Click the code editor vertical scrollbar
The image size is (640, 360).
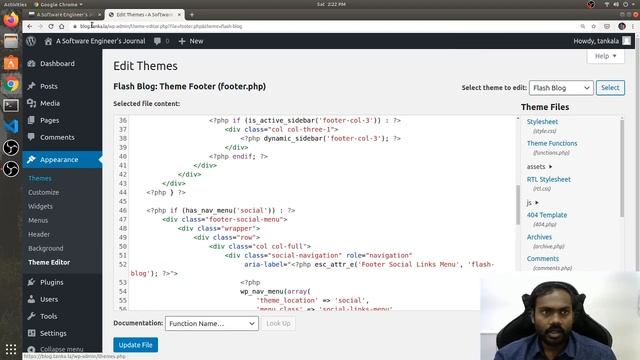click(518, 204)
